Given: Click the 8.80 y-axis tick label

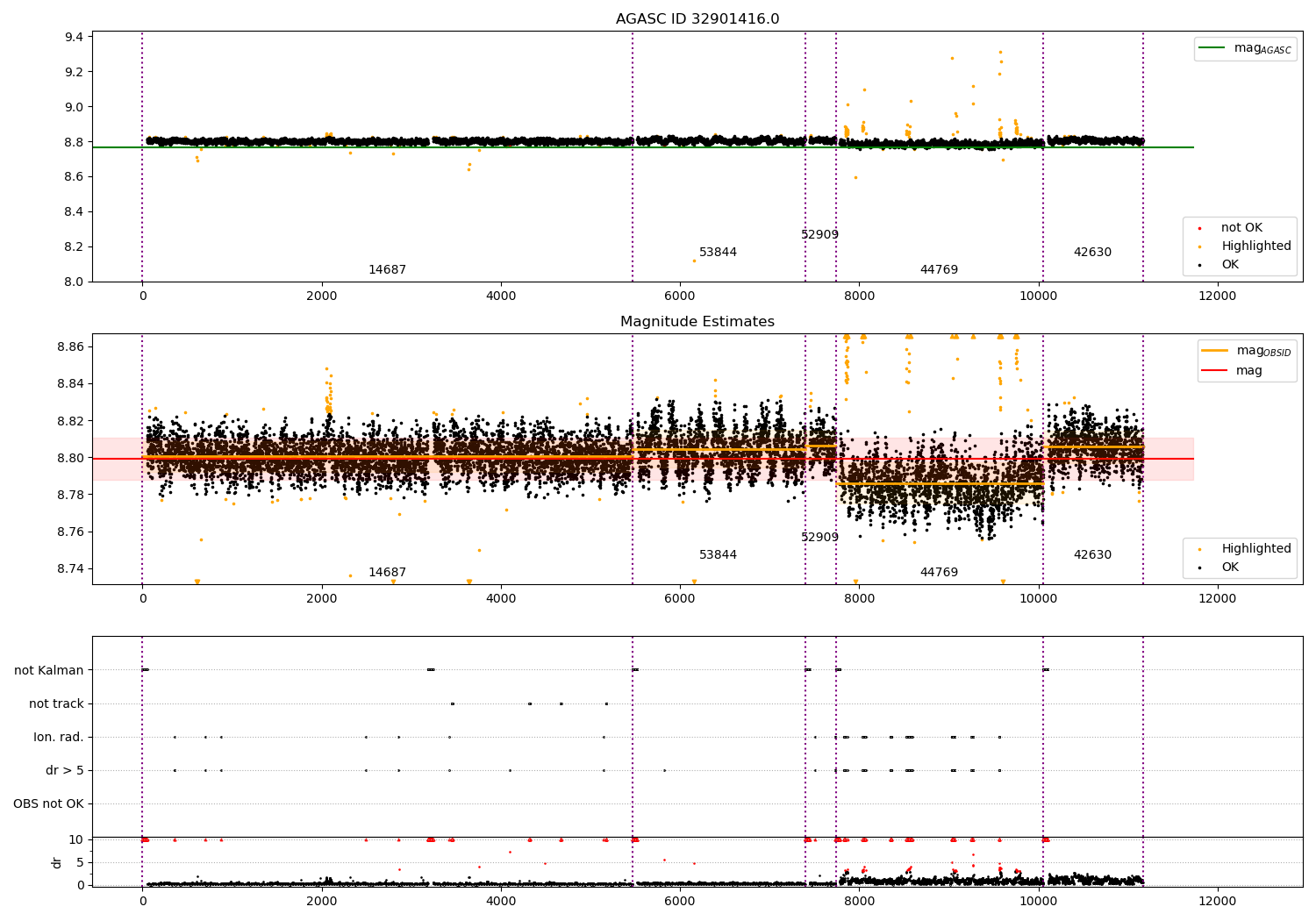Looking at the screenshot, I should coord(71,458).
